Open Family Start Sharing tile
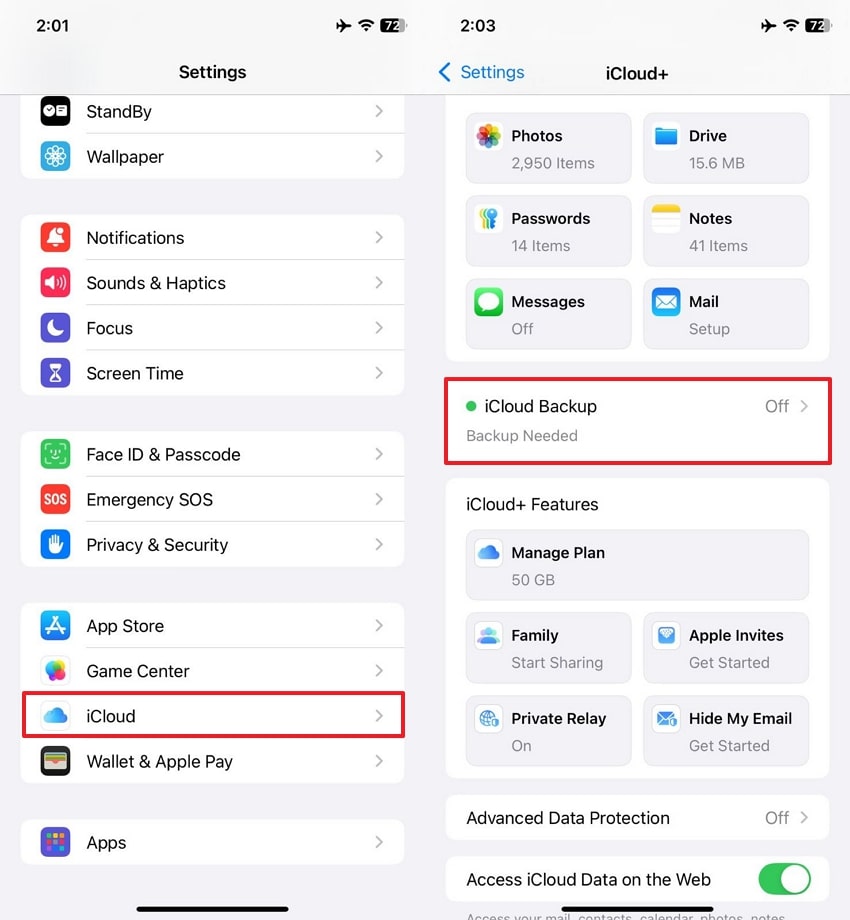Viewport: 850px width, 920px height. (548, 648)
